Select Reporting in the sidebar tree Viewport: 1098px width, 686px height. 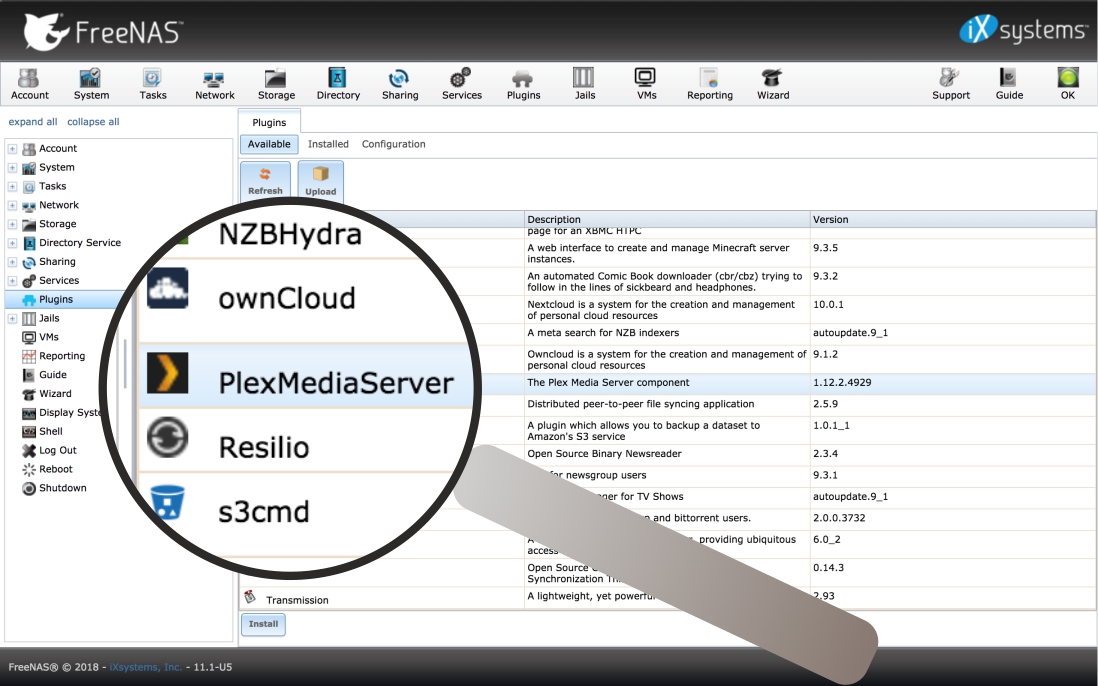62,356
